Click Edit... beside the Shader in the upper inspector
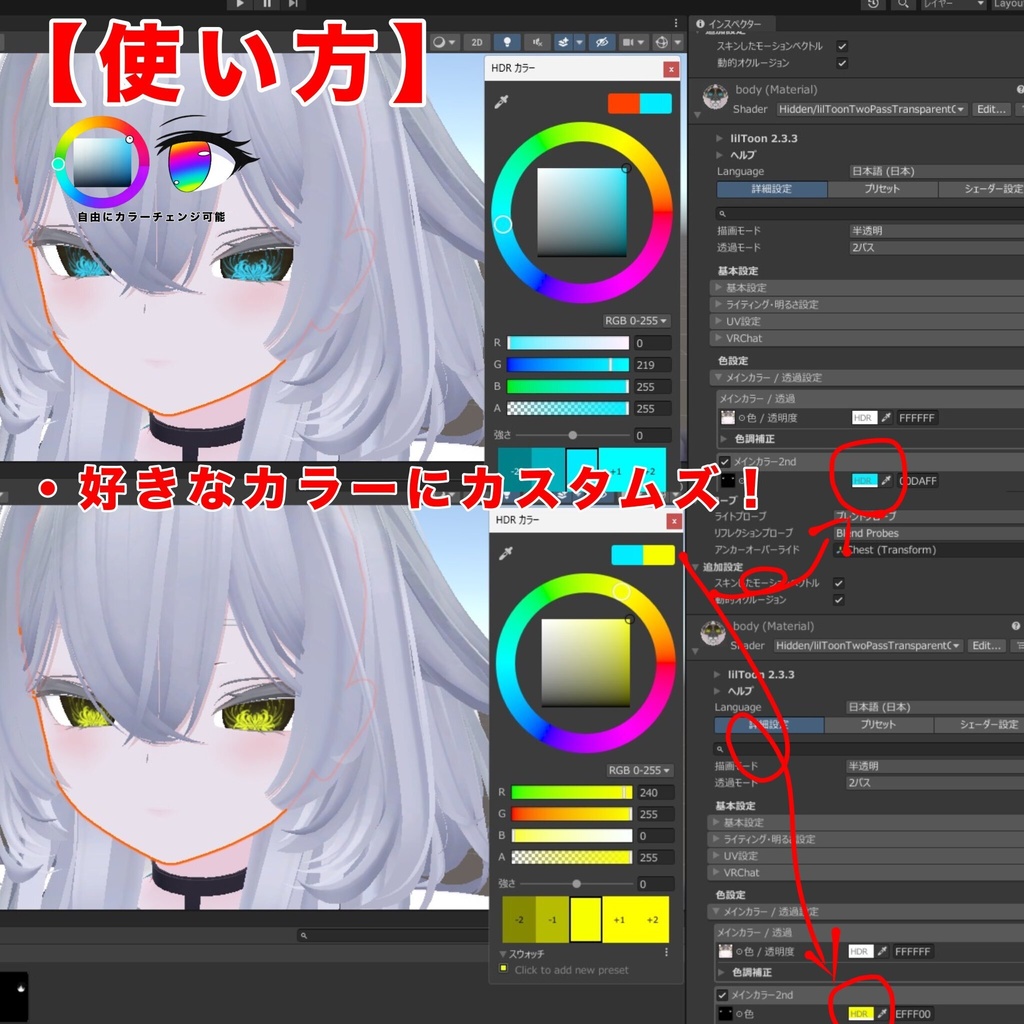Viewport: 1024px width, 1024px height. [x=991, y=109]
